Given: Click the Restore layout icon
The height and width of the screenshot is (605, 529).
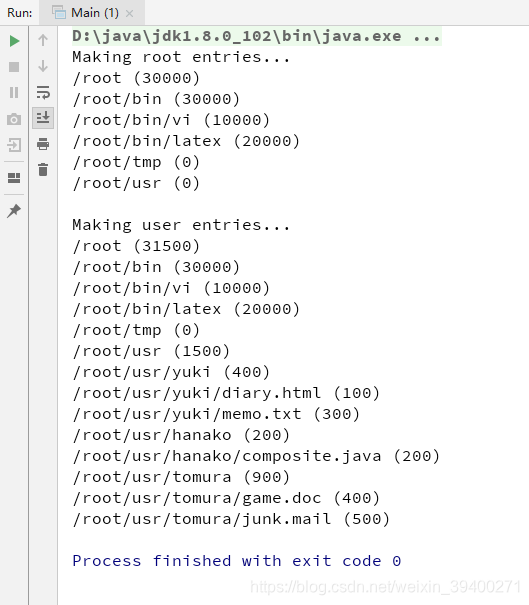Looking at the screenshot, I should 14,178.
